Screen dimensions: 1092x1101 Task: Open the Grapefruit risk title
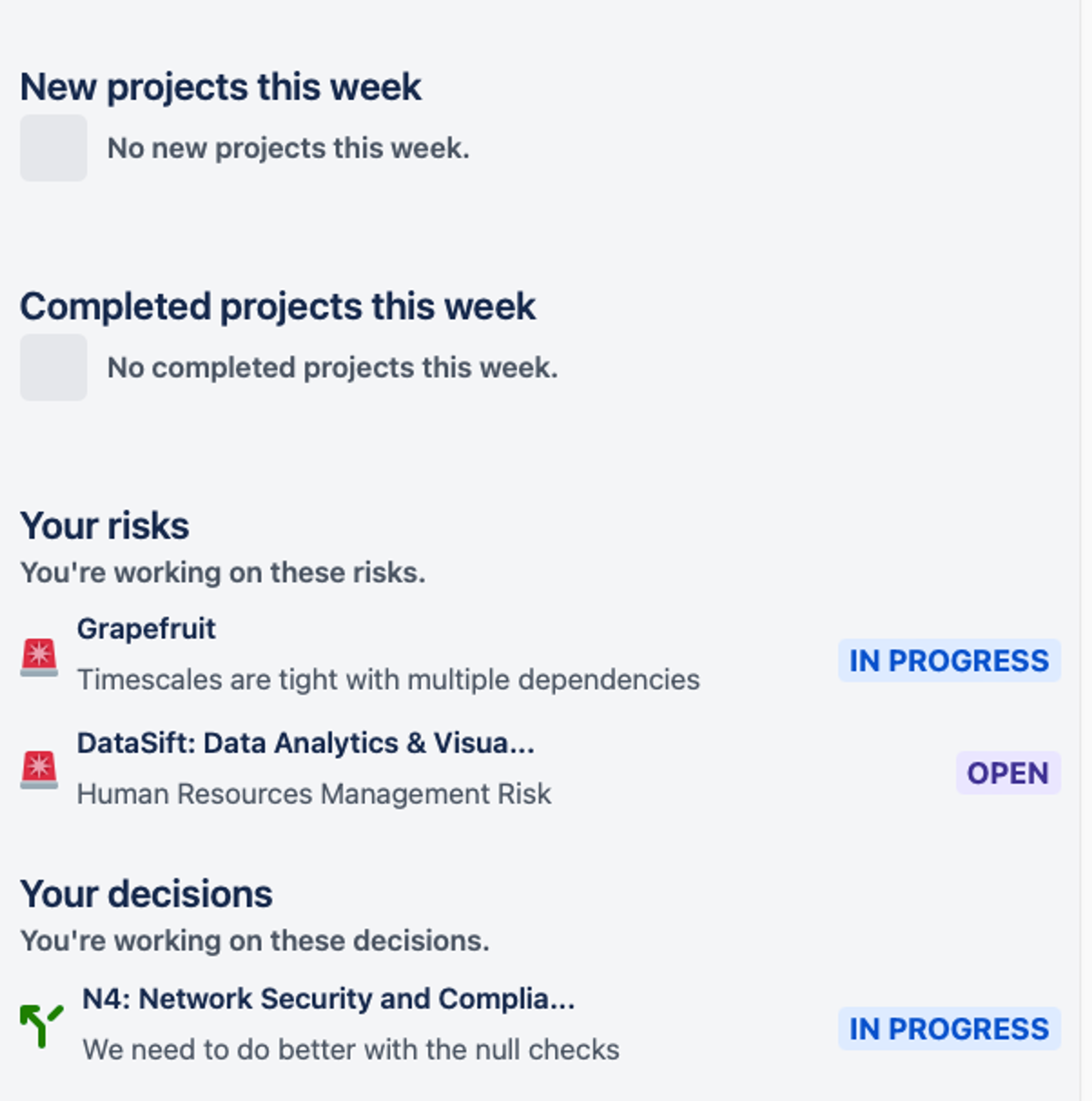(x=146, y=629)
